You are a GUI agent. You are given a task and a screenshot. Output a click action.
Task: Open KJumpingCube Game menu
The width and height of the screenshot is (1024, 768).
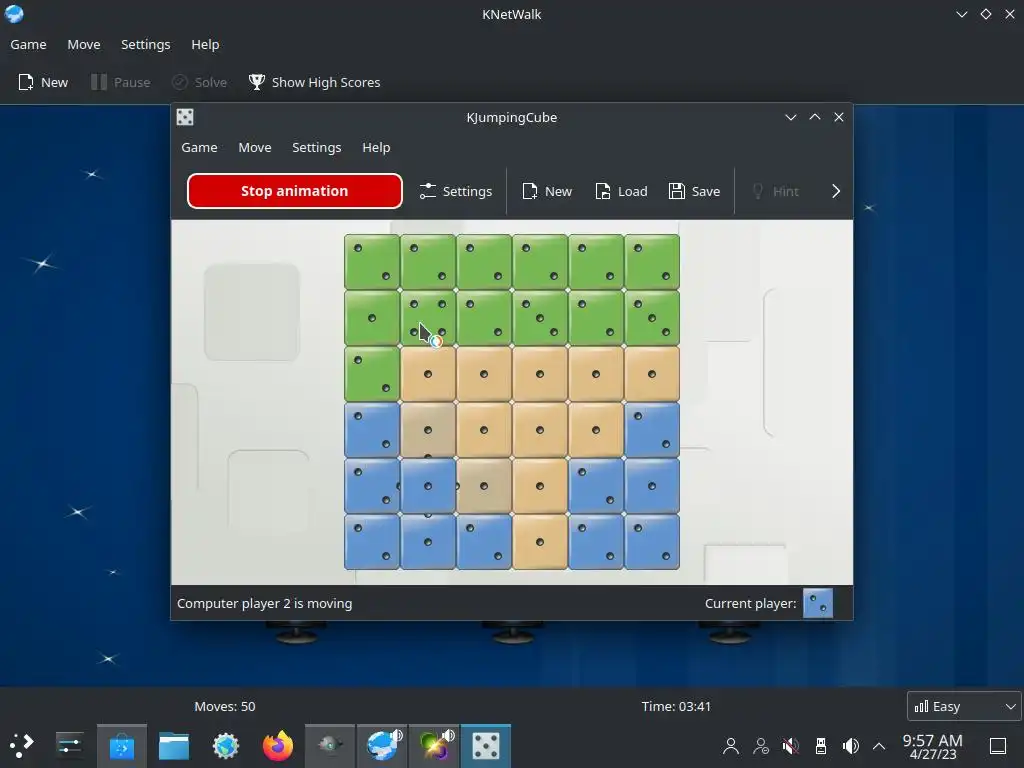199,148
